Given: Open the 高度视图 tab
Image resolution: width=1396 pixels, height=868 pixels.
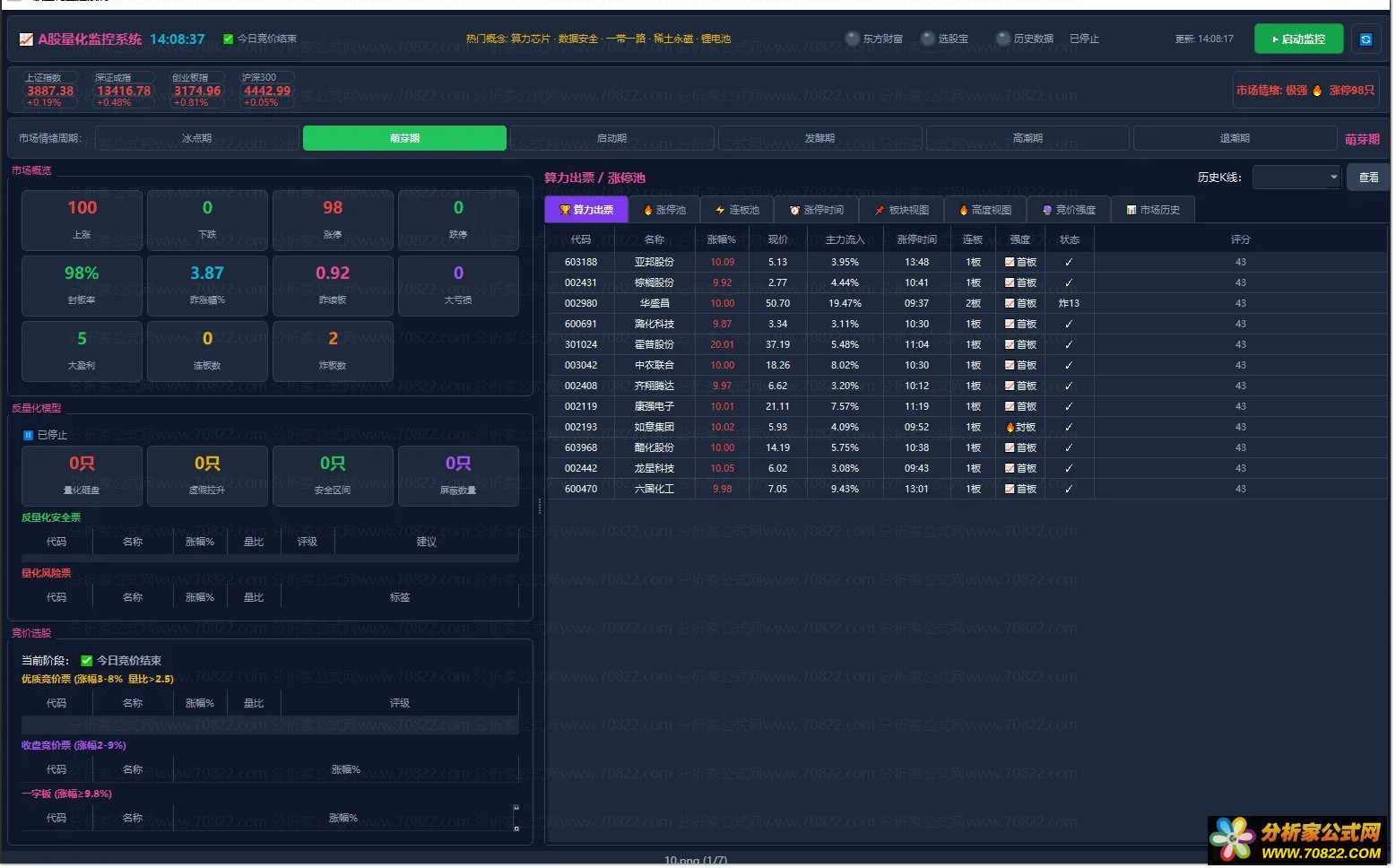Looking at the screenshot, I should click(x=985, y=211).
